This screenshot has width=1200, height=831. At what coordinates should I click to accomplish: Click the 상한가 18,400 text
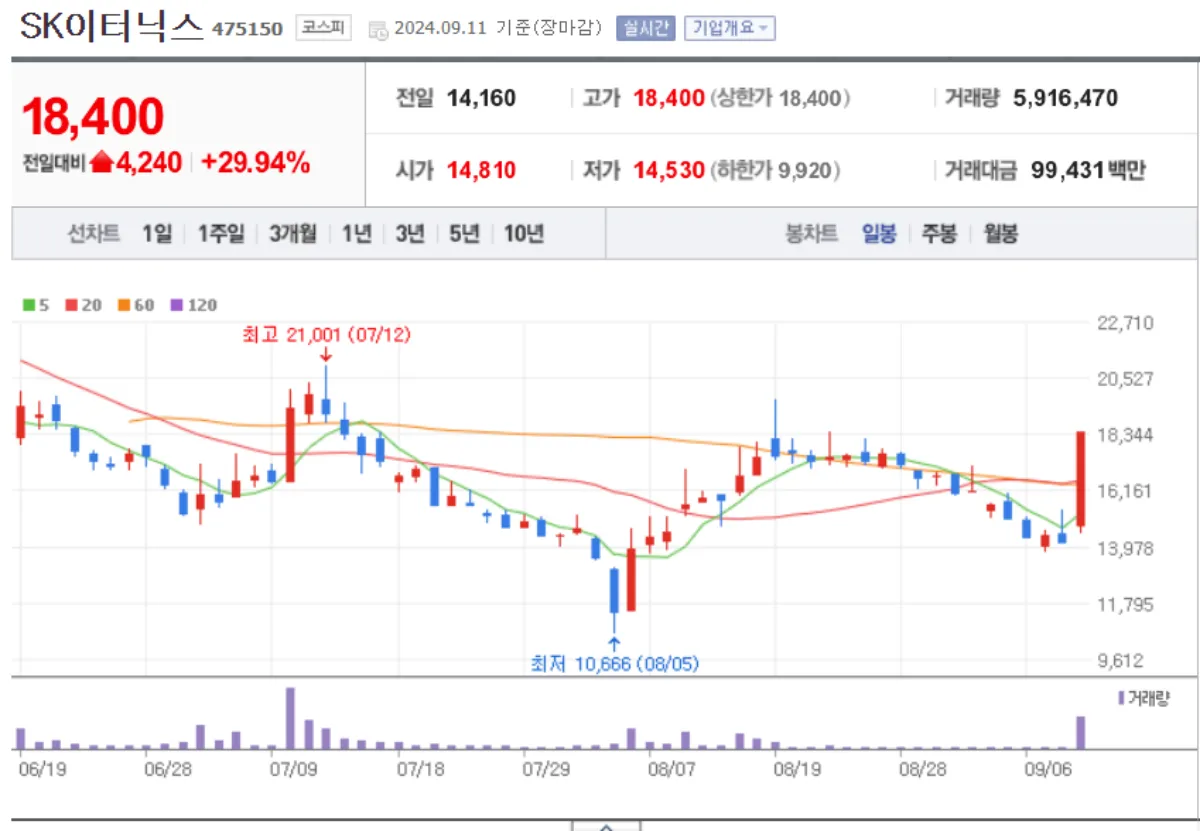[x=781, y=98]
